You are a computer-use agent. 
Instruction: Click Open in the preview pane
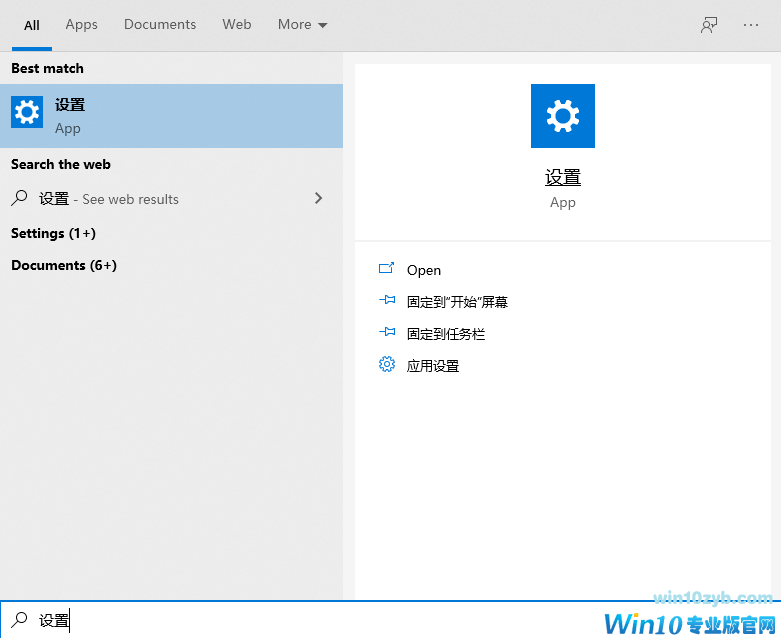coord(424,270)
